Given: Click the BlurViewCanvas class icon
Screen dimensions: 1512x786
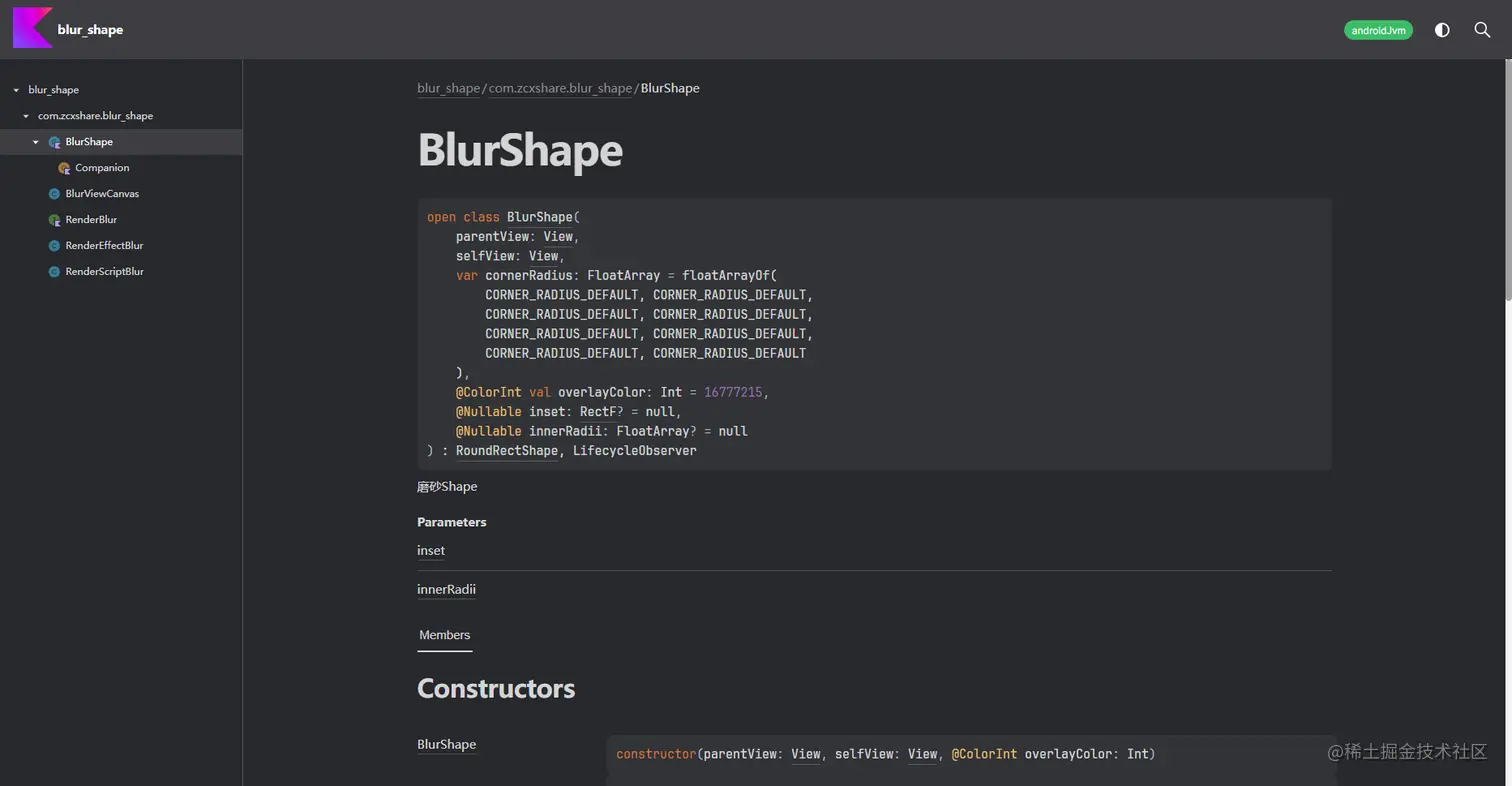Looking at the screenshot, I should pyautogui.click(x=52, y=193).
